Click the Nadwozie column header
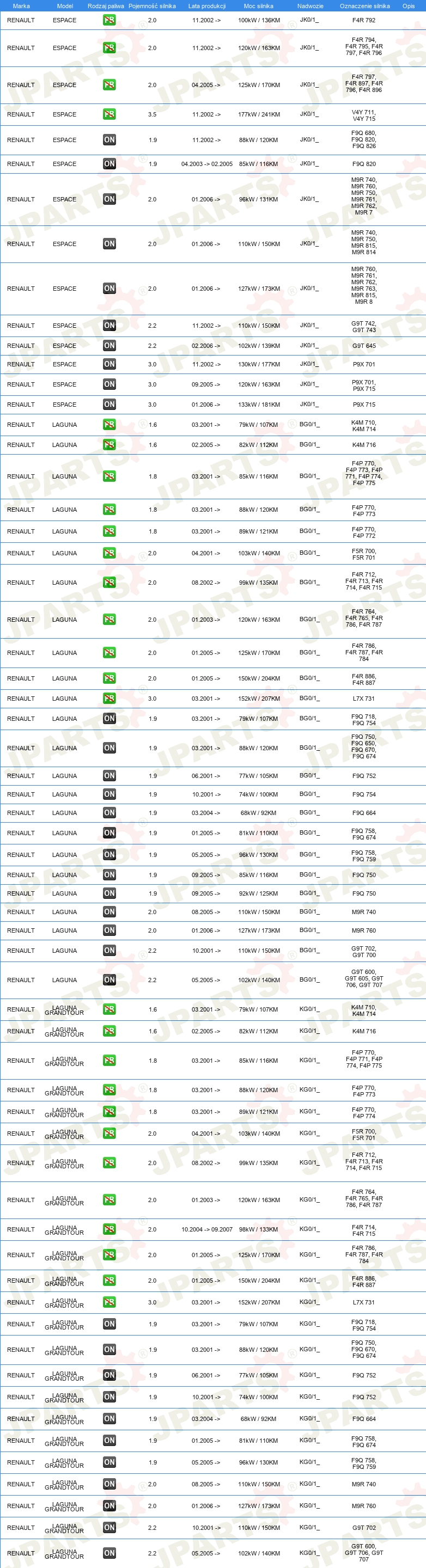Viewport: 426px width, 1568px height. (310, 6)
